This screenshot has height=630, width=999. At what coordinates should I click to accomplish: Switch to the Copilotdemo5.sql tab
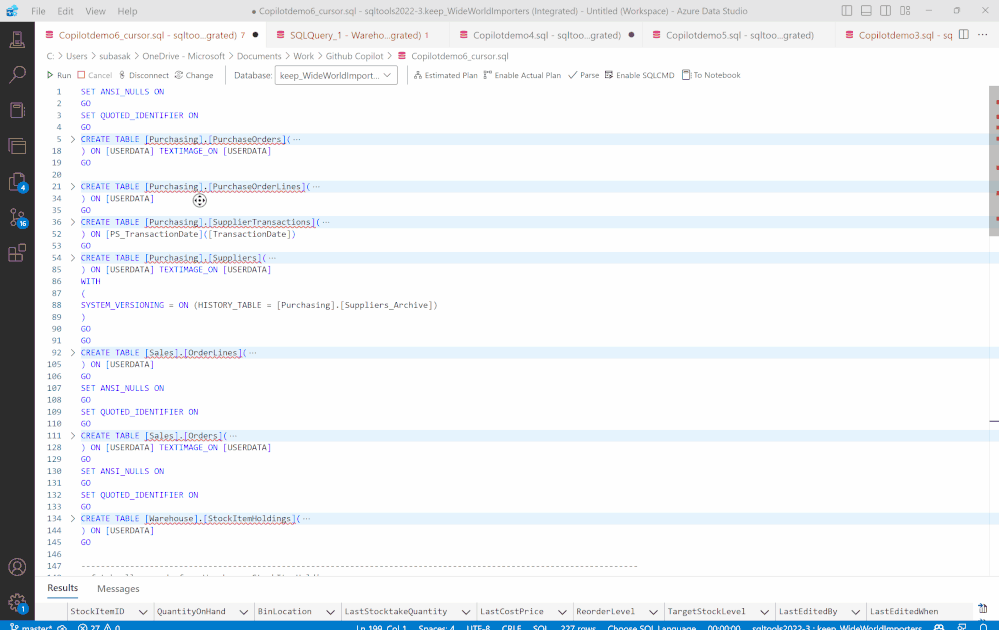[739, 35]
